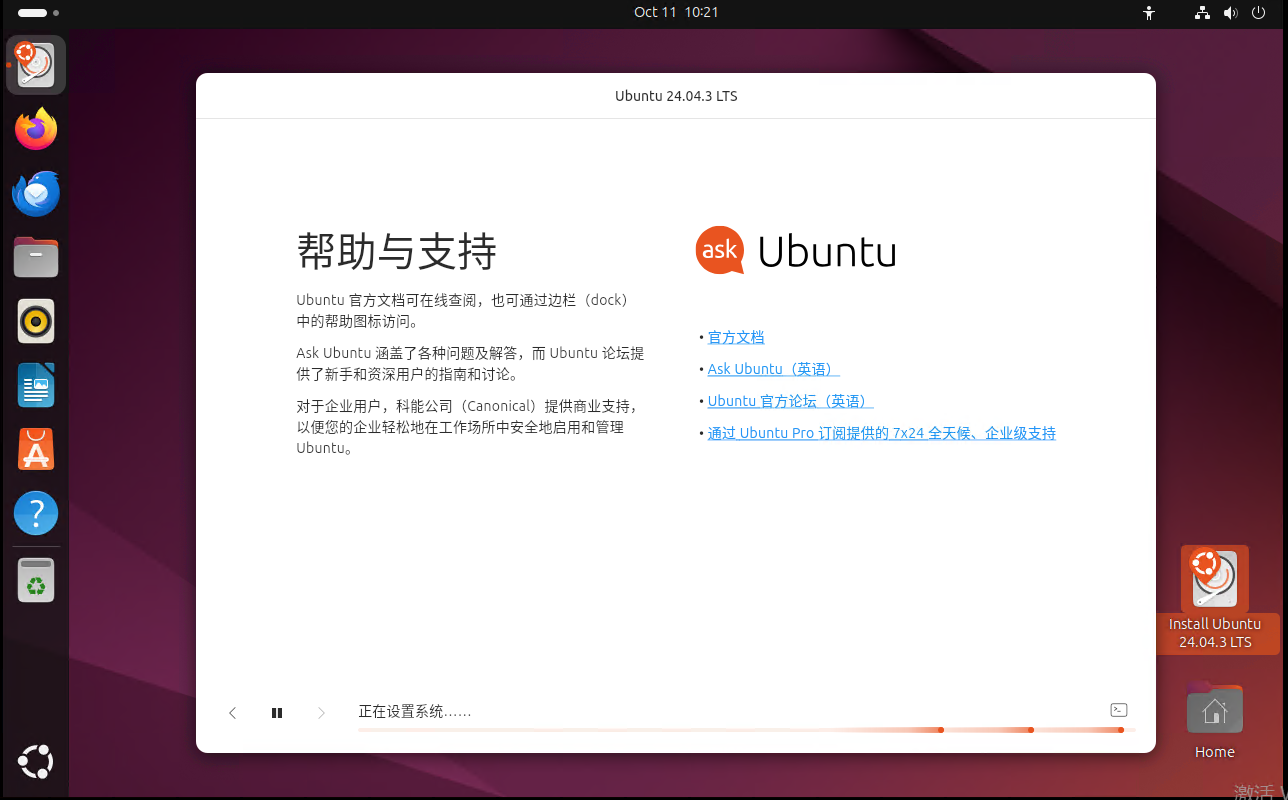
Task: Open the Help question mark icon
Action: [36, 513]
